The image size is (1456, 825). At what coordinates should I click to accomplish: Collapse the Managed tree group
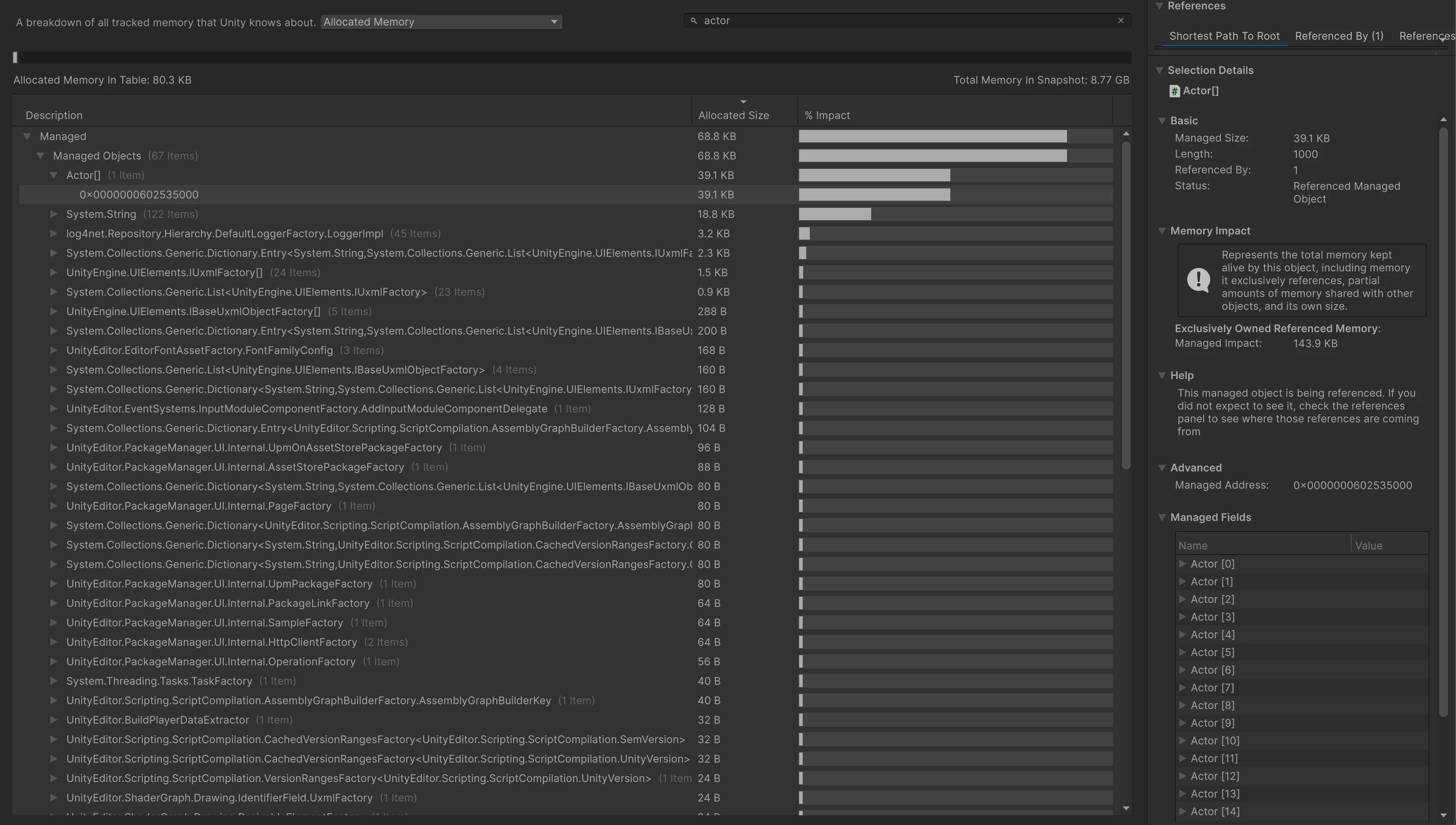click(x=27, y=137)
